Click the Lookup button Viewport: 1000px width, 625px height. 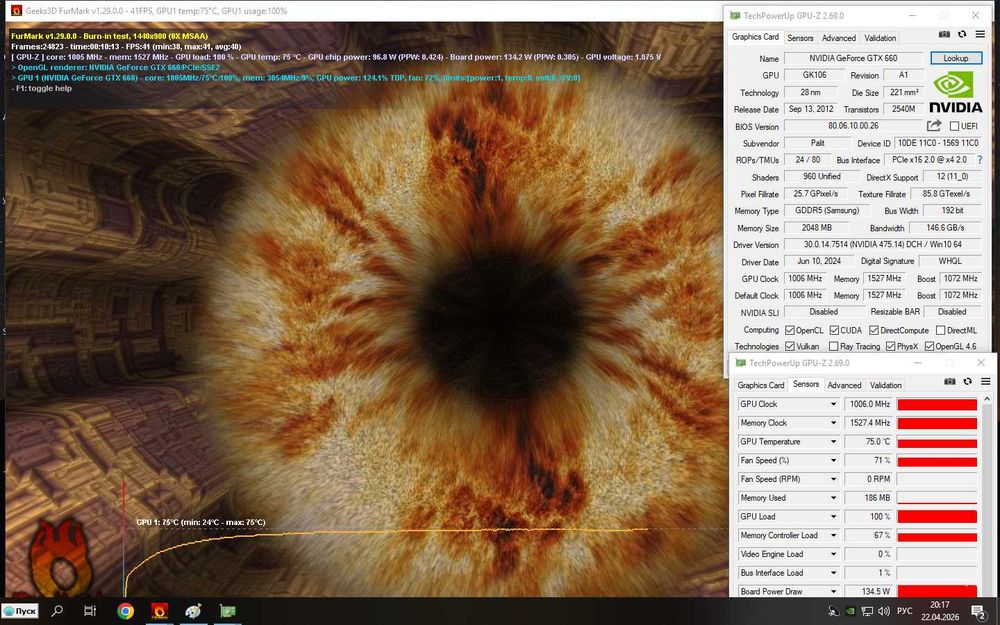click(x=955, y=58)
